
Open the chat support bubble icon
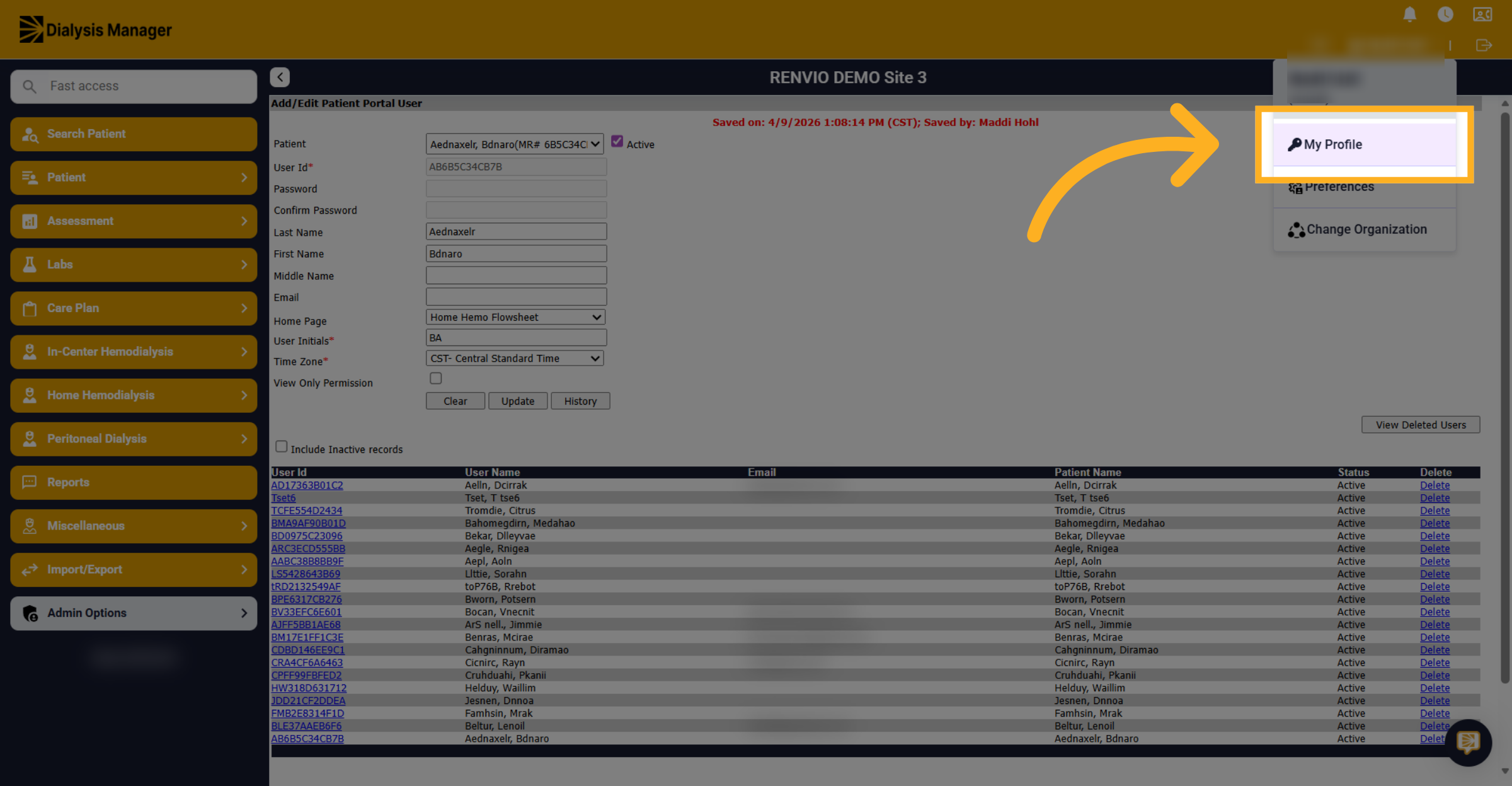(x=1468, y=742)
